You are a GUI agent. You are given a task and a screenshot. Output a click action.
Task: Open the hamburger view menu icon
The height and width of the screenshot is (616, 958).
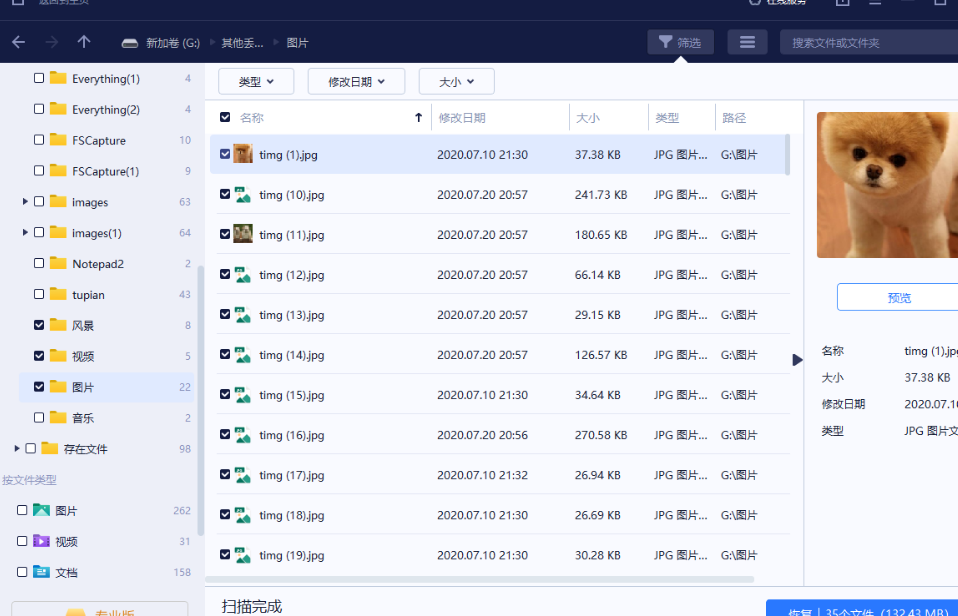[x=747, y=42]
